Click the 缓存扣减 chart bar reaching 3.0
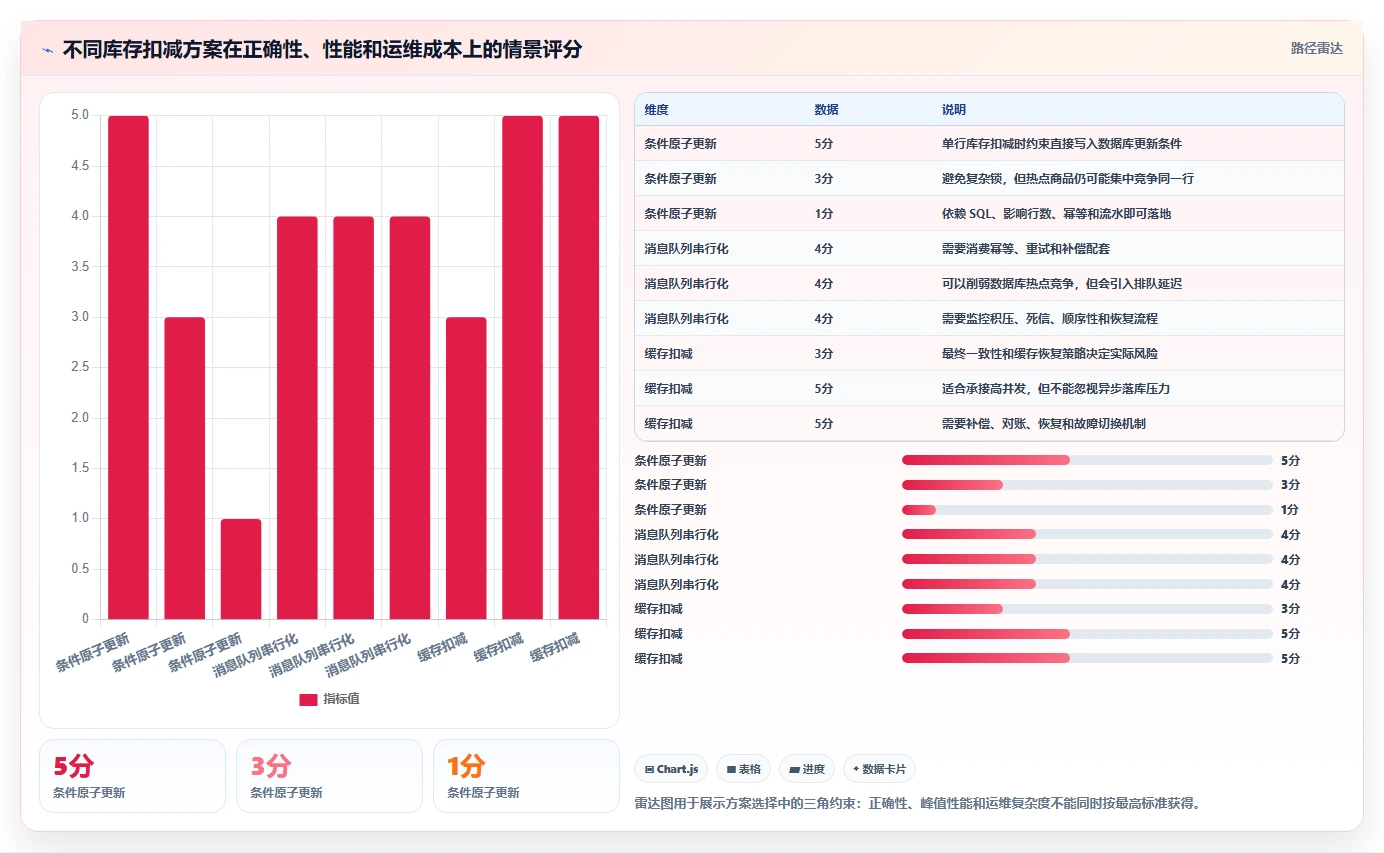This screenshot has height=853, width=1384. tap(466, 468)
